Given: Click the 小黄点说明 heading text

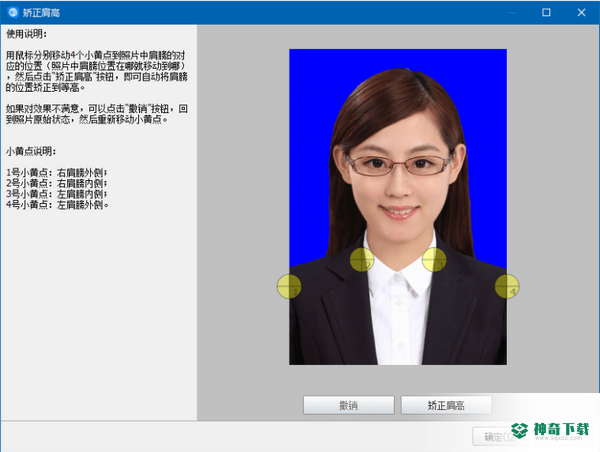Looking at the screenshot, I should (x=31, y=152).
